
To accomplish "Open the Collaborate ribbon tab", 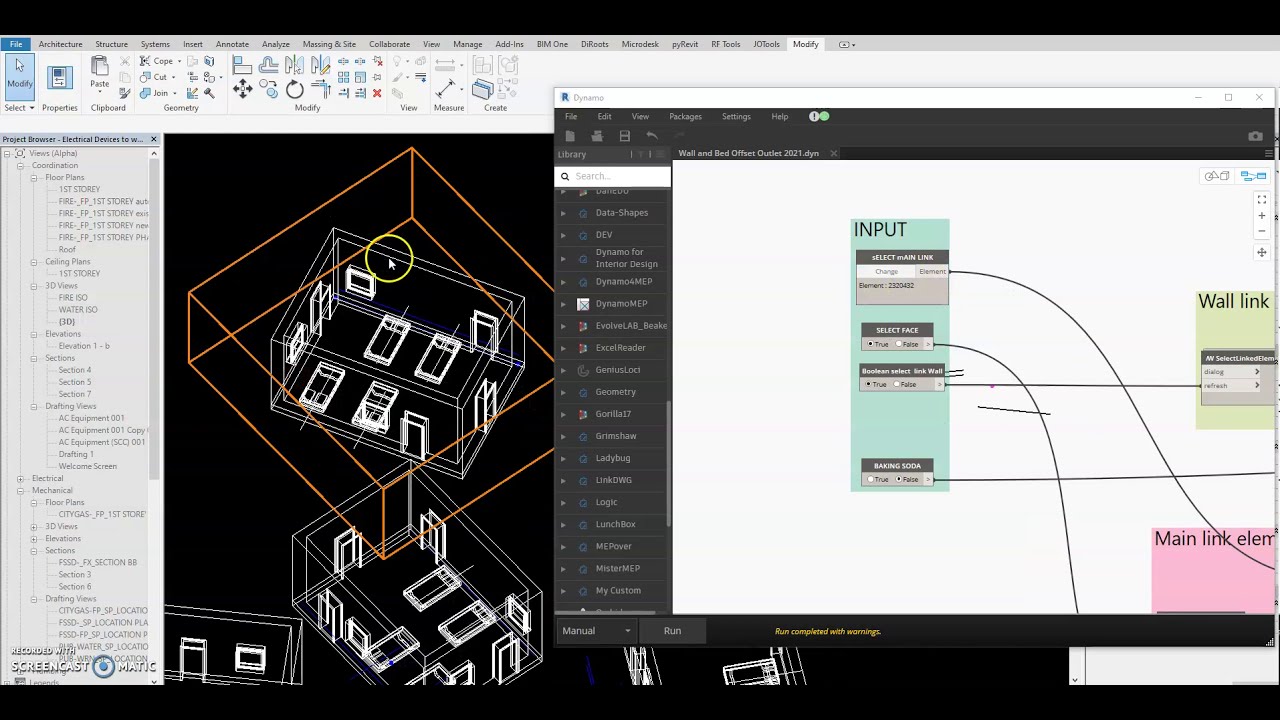I will [389, 44].
